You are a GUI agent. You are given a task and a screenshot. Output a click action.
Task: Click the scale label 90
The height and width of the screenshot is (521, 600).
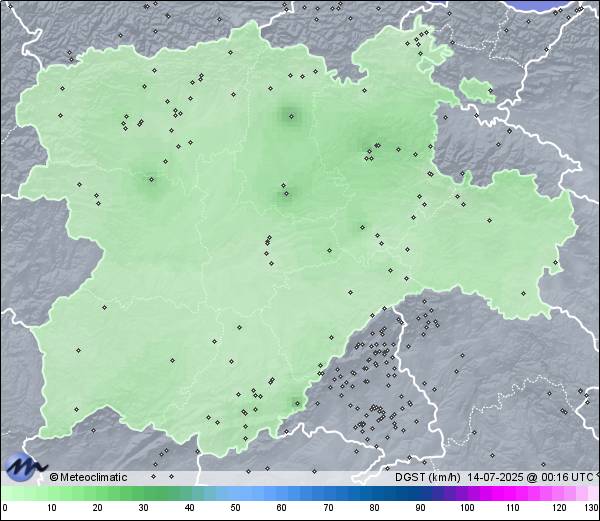pyautogui.click(x=421, y=508)
